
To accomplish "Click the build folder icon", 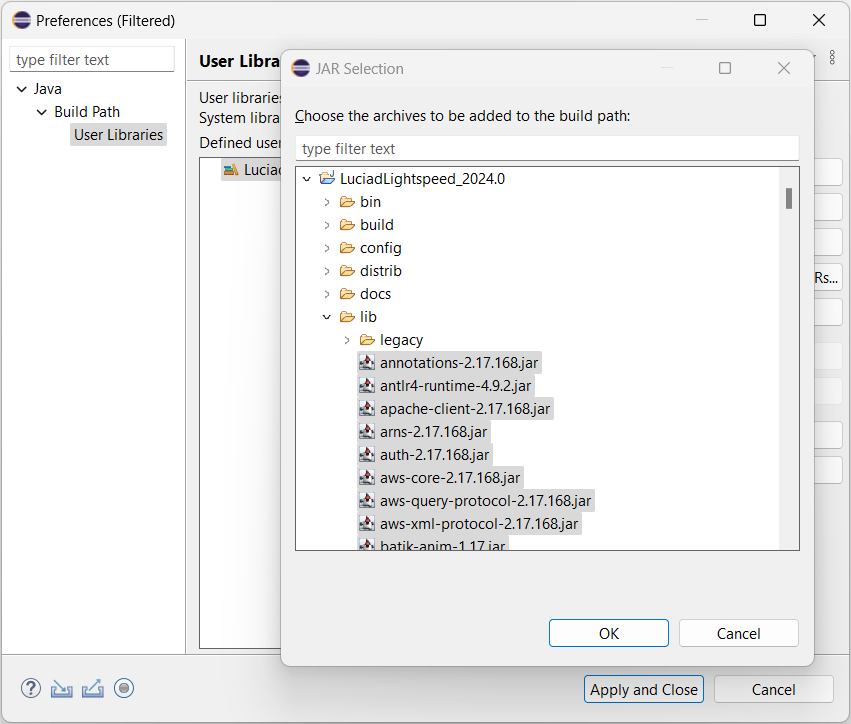I will coord(347,225).
